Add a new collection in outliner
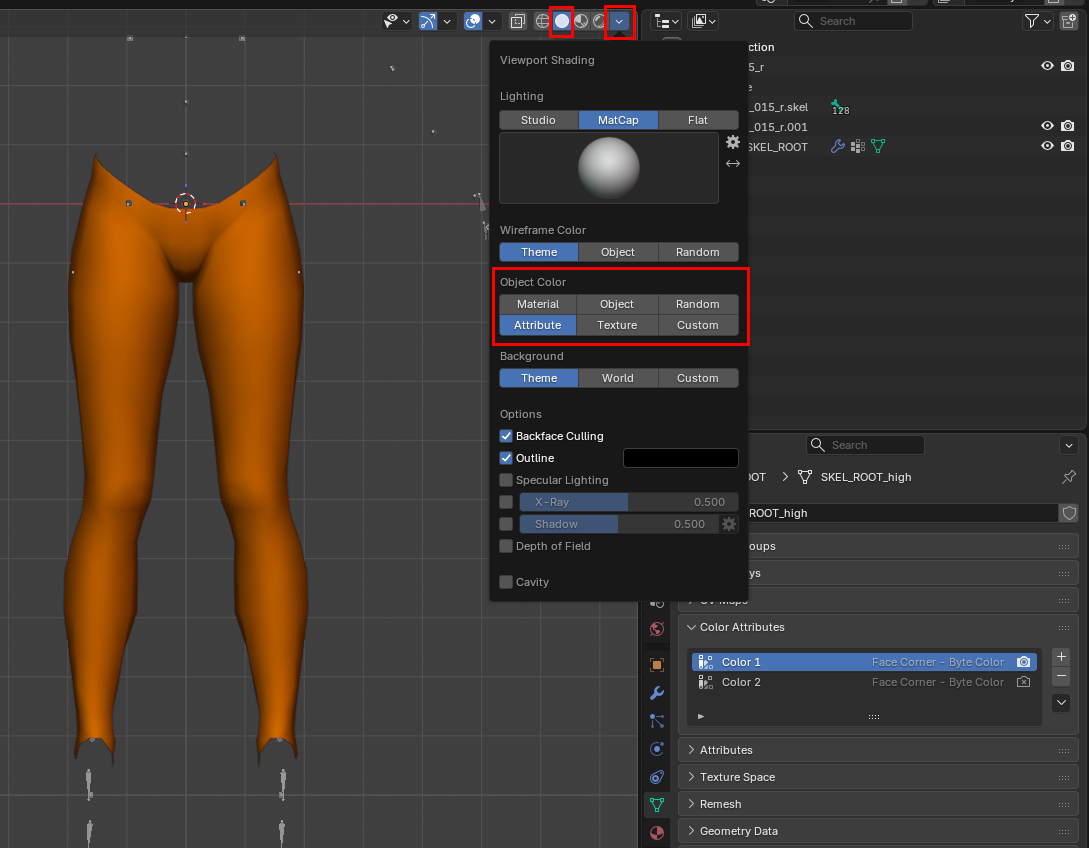The height and width of the screenshot is (848, 1089). [1069, 22]
